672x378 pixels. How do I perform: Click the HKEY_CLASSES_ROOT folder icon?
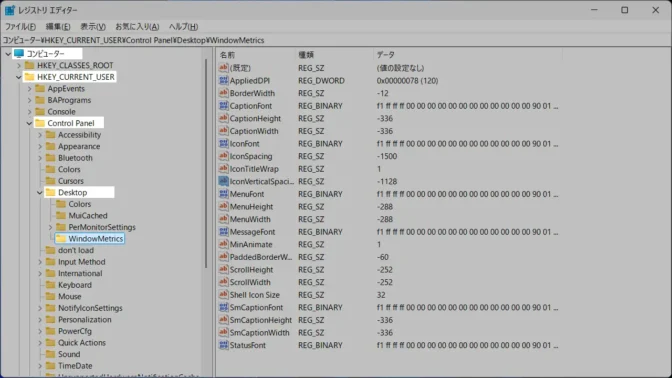click(29, 65)
